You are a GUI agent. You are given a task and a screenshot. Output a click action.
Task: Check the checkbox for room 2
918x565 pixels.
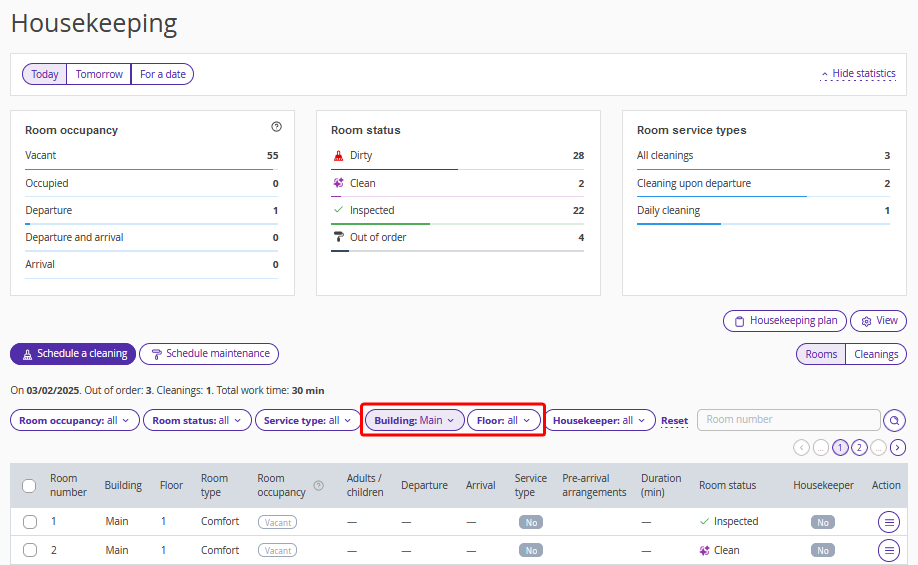30,551
